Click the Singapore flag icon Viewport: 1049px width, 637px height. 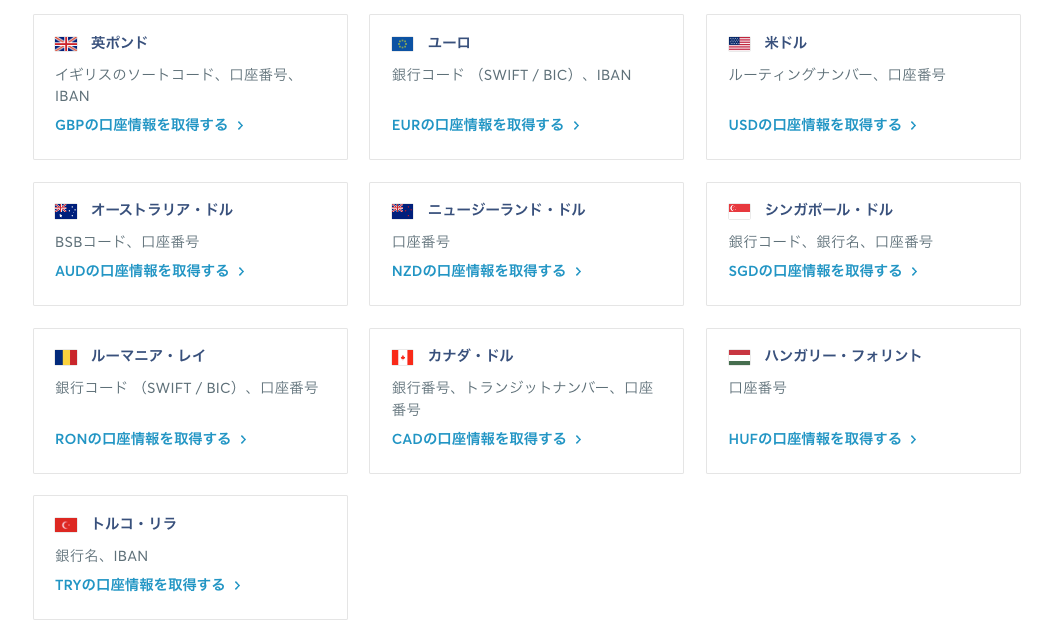[739, 211]
